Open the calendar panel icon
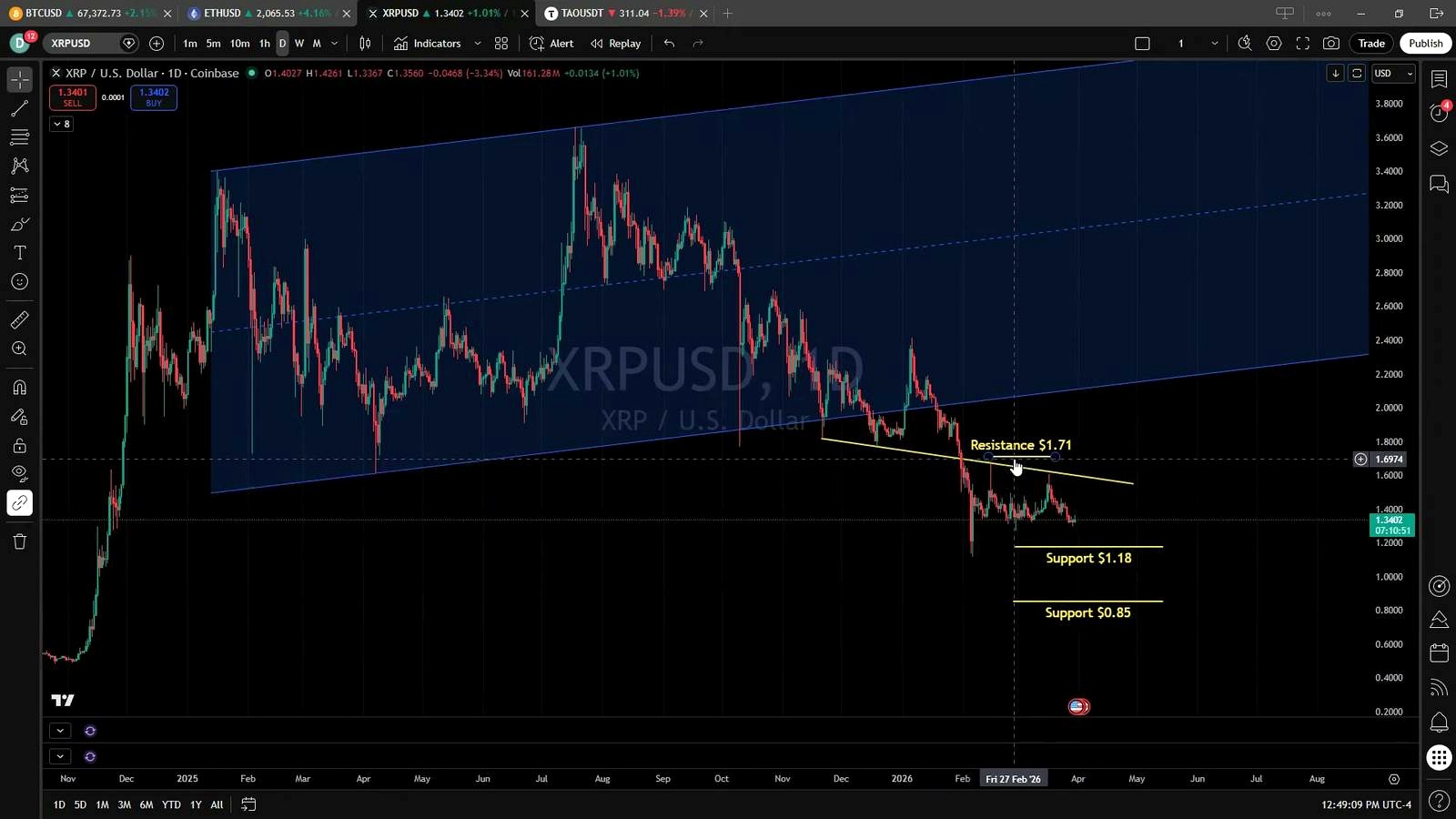 [1439, 652]
